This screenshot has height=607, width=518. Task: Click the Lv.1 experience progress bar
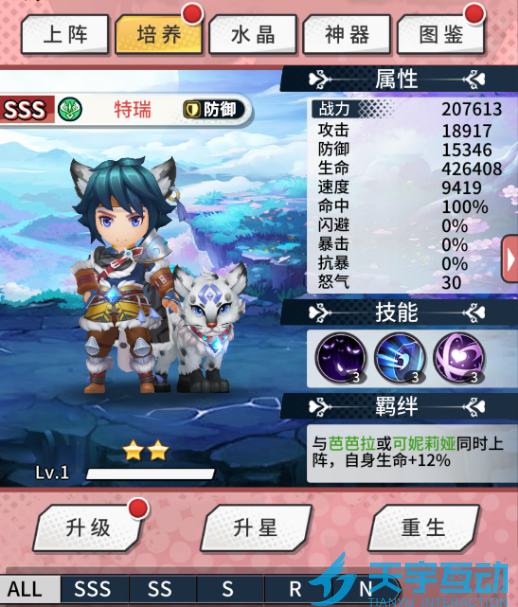(x=150, y=474)
